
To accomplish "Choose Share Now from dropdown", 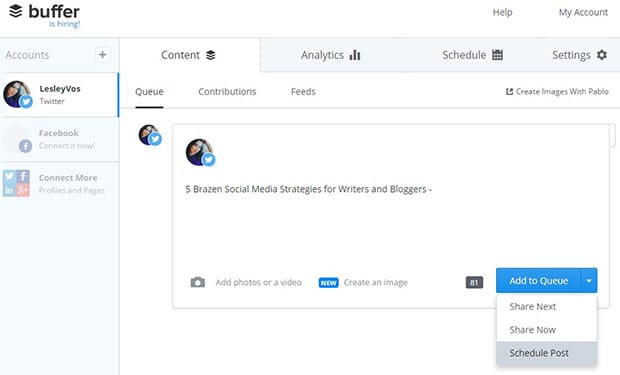I will pyautogui.click(x=546, y=330).
